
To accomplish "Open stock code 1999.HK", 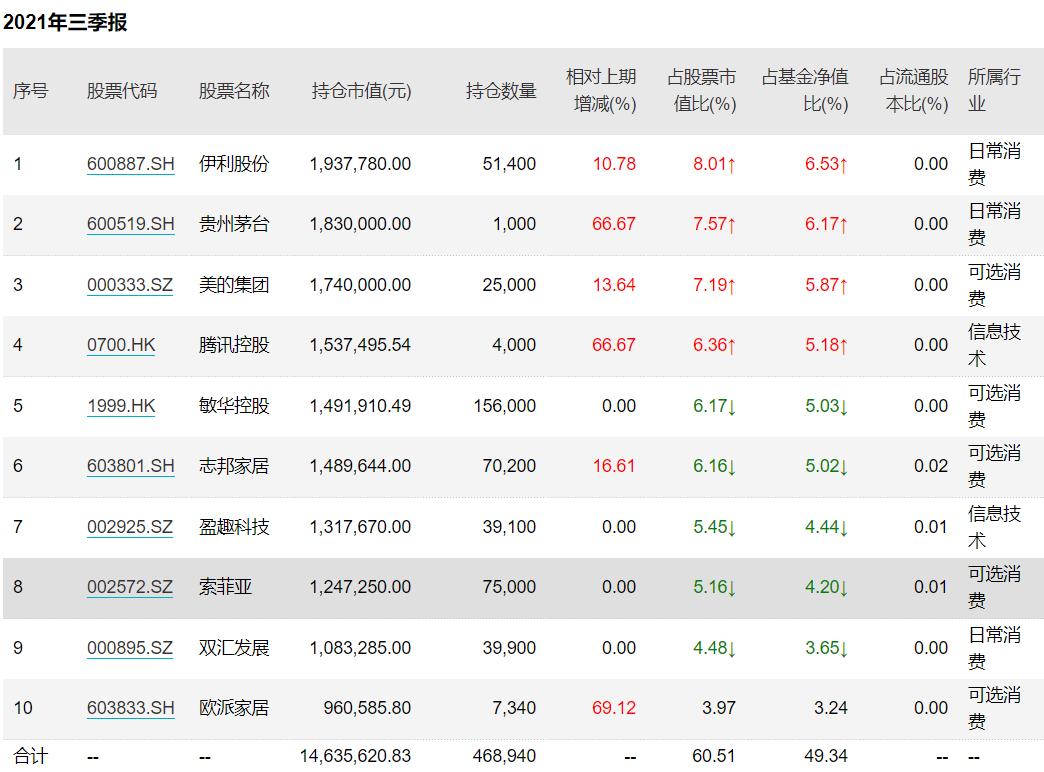I will click(121, 406).
